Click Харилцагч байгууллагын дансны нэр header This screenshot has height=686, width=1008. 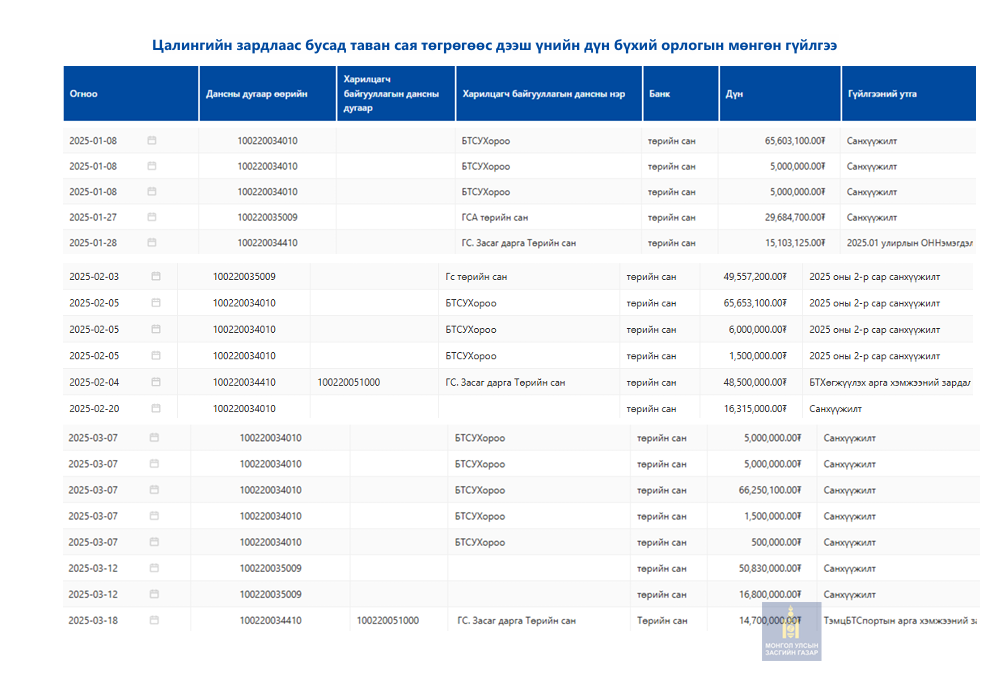click(x=543, y=94)
